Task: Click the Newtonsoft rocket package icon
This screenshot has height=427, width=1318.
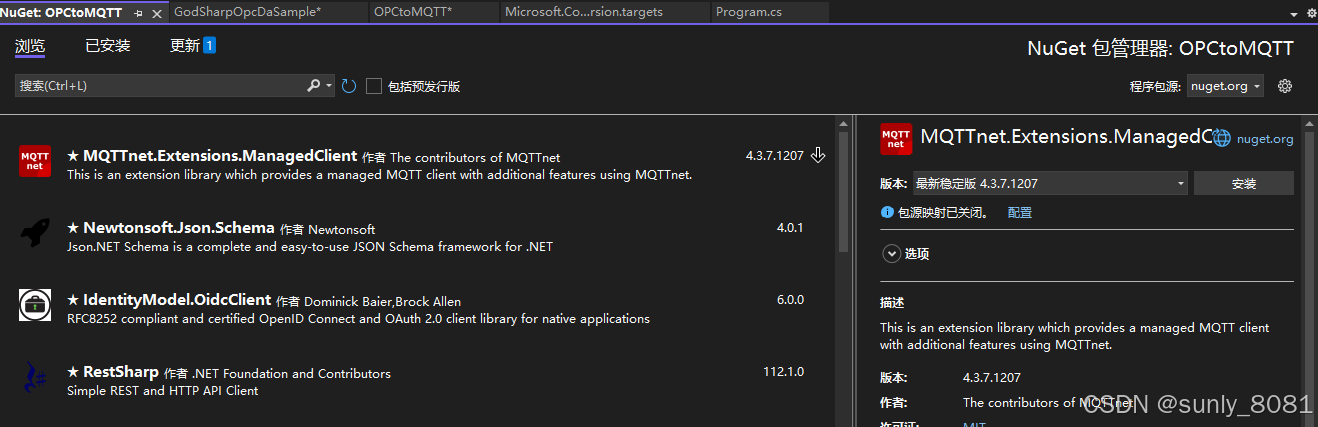Action: [35, 232]
